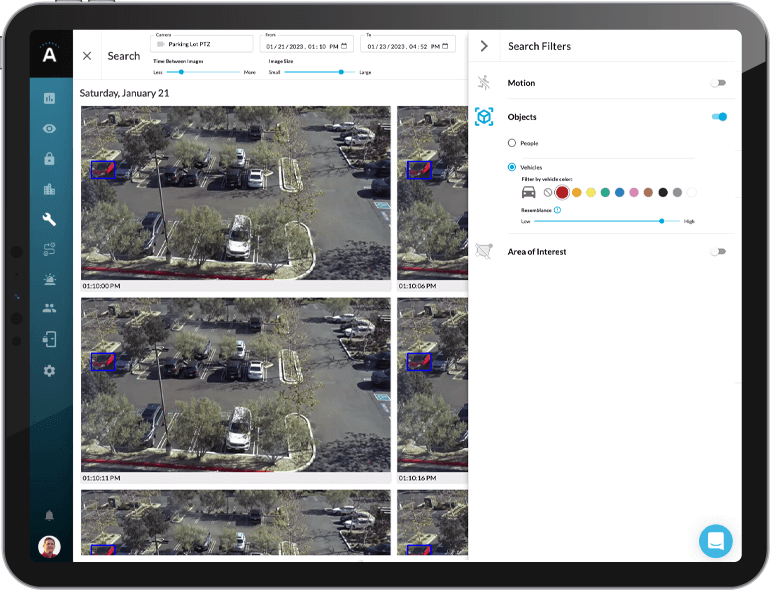Enable the Area of Interest switch
Screen dimensions: 770x590
click(x=718, y=252)
